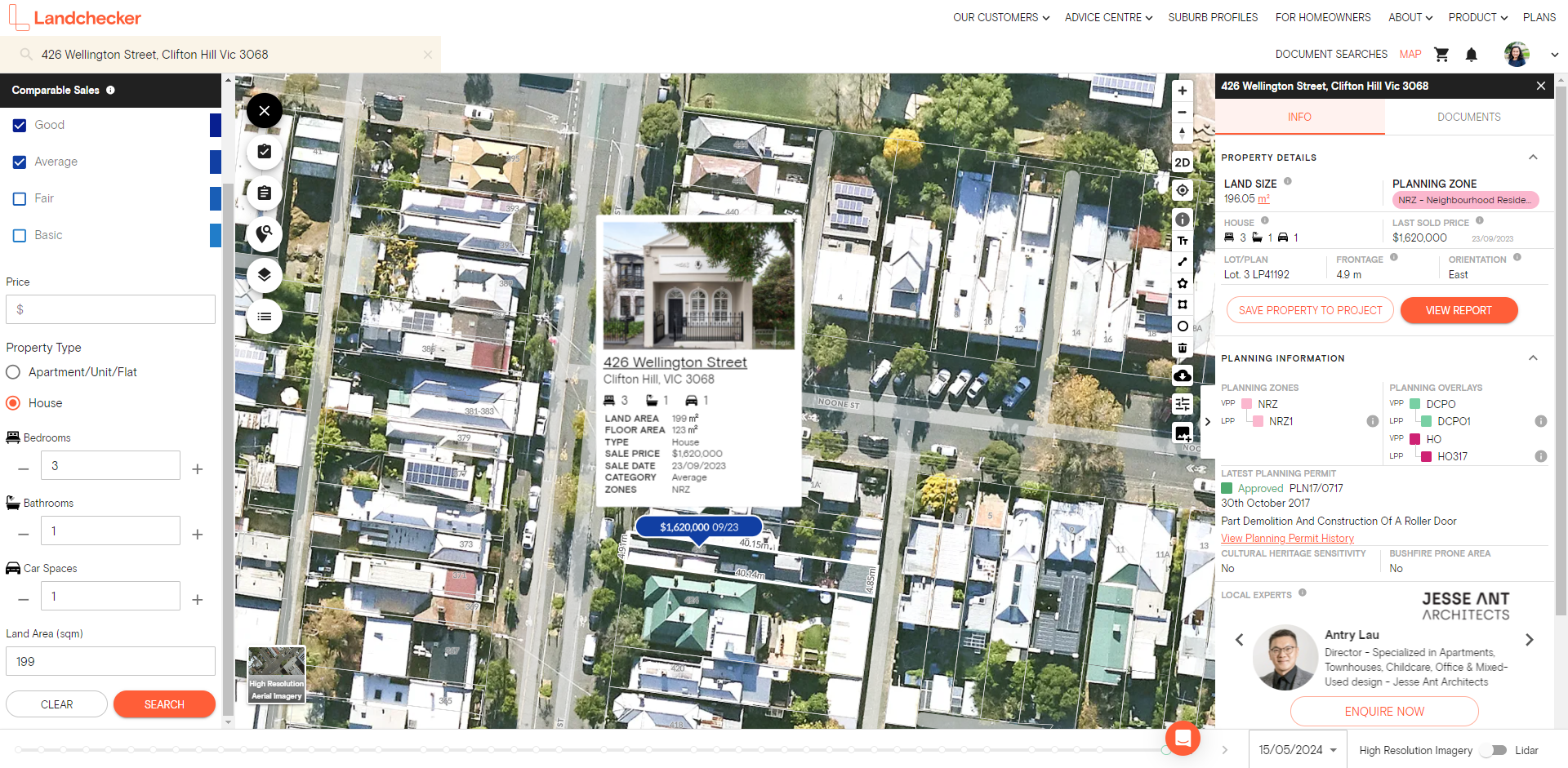This screenshot has height=768, width=1568.
Task: Collapse the Property Details section
Action: pos(1533,158)
